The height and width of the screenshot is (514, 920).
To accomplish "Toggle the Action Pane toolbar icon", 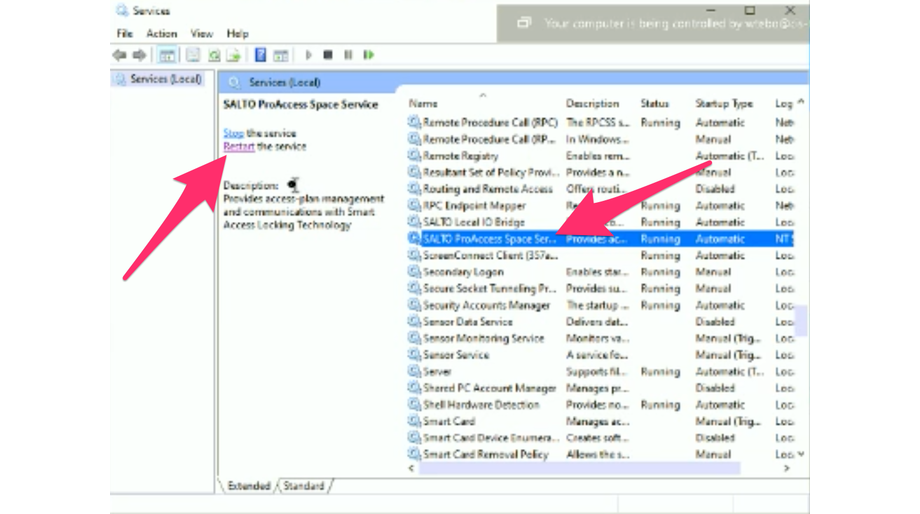I will [x=281, y=55].
